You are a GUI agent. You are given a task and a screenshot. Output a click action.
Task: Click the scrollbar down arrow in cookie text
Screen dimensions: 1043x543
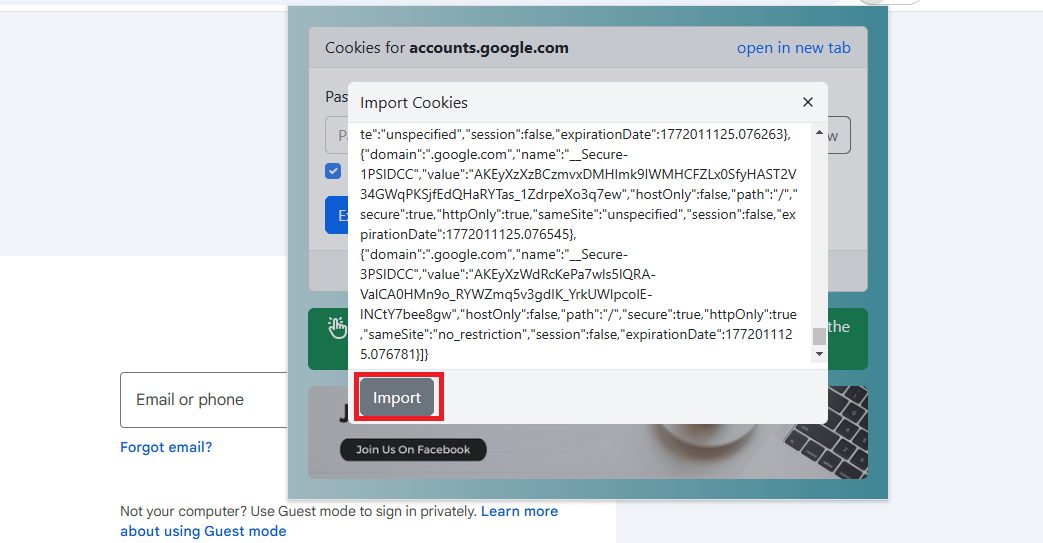pos(820,354)
